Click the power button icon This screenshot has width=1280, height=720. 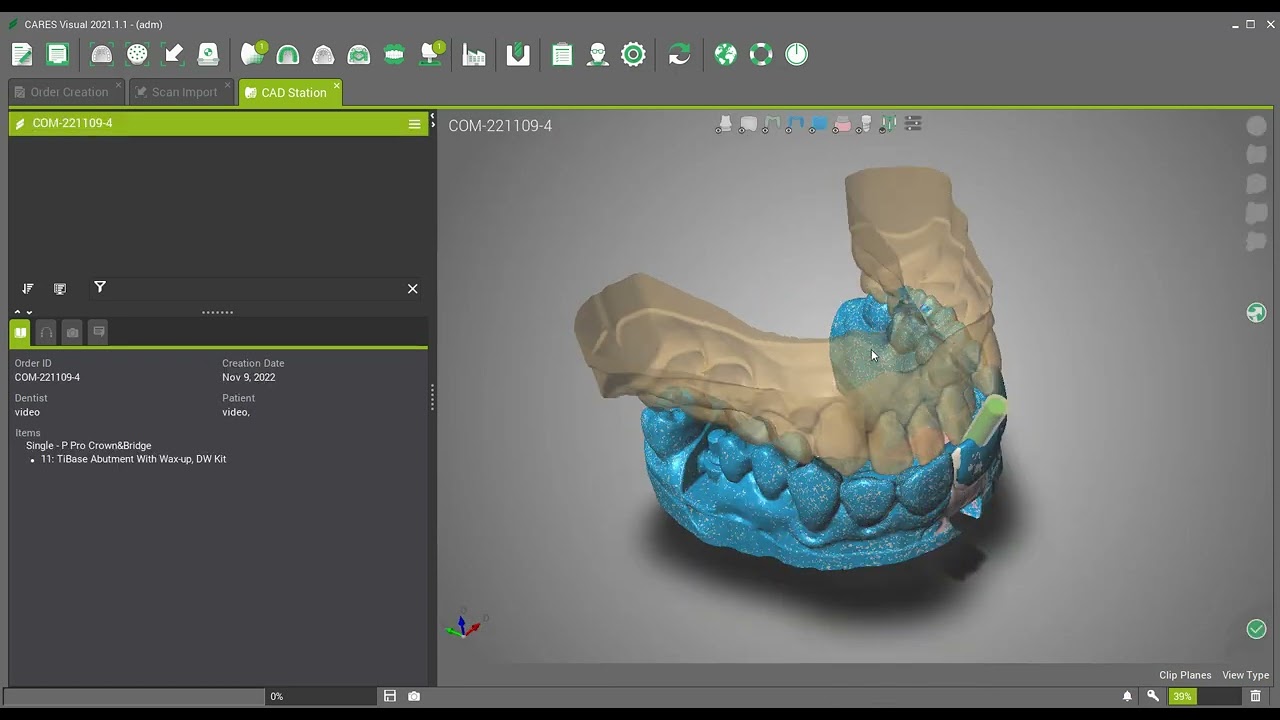point(797,54)
